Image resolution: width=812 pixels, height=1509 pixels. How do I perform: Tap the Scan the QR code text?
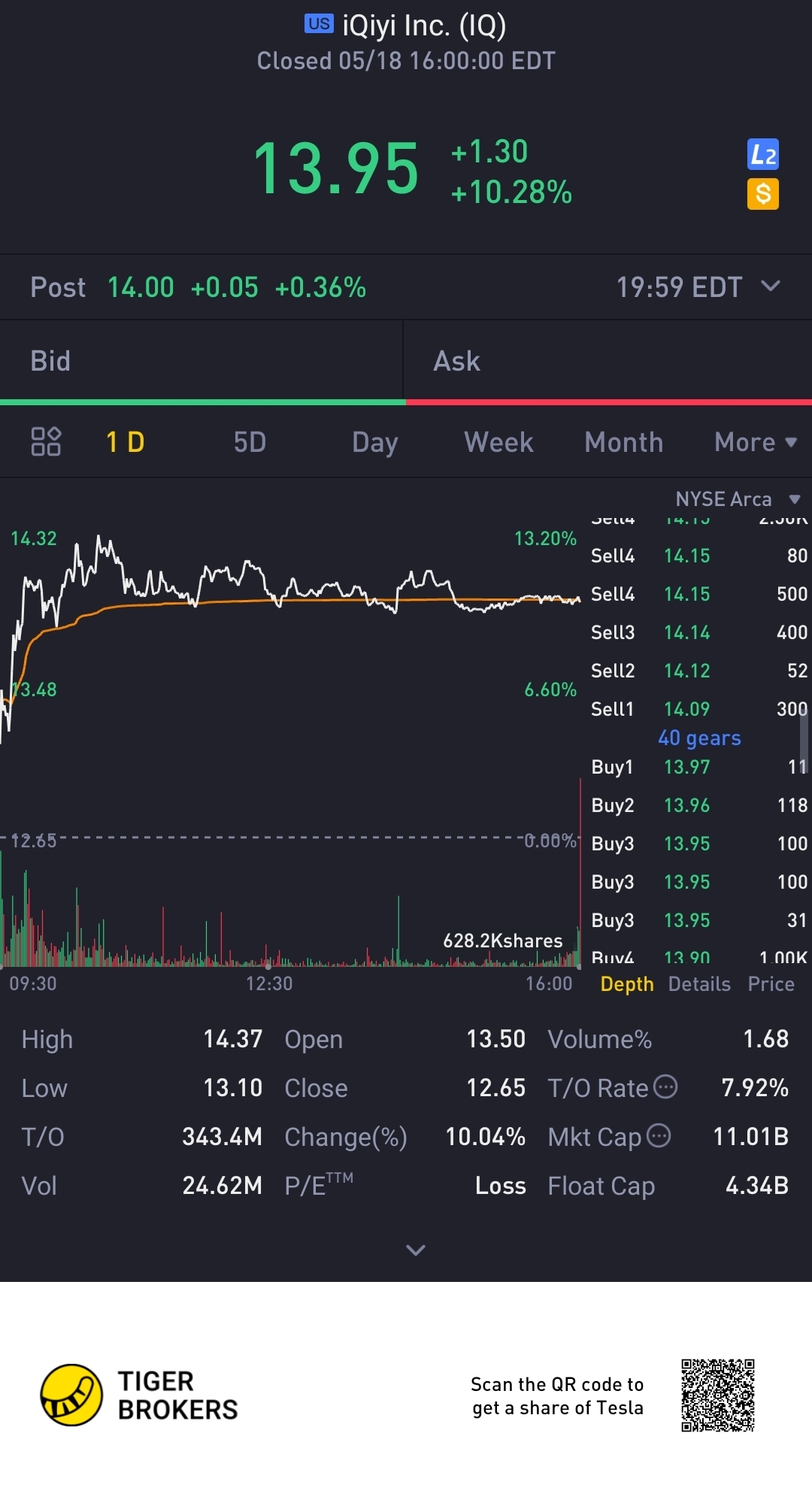coord(557,1395)
